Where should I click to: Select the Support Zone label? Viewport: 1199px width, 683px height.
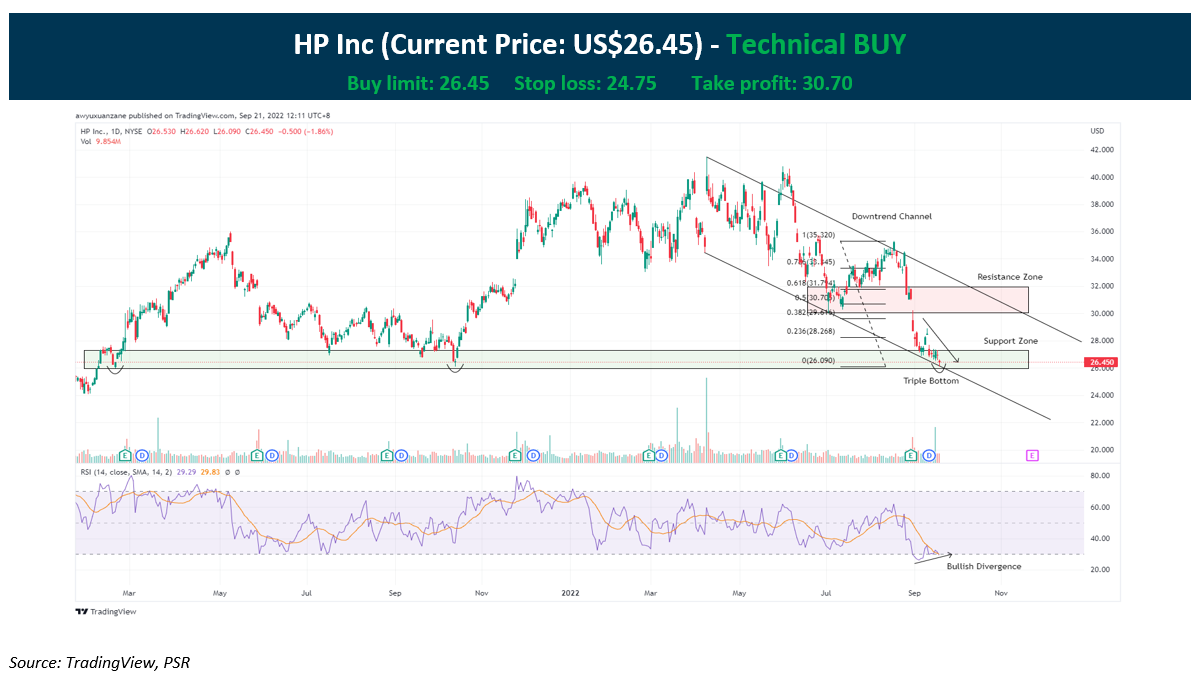[x=1010, y=341]
